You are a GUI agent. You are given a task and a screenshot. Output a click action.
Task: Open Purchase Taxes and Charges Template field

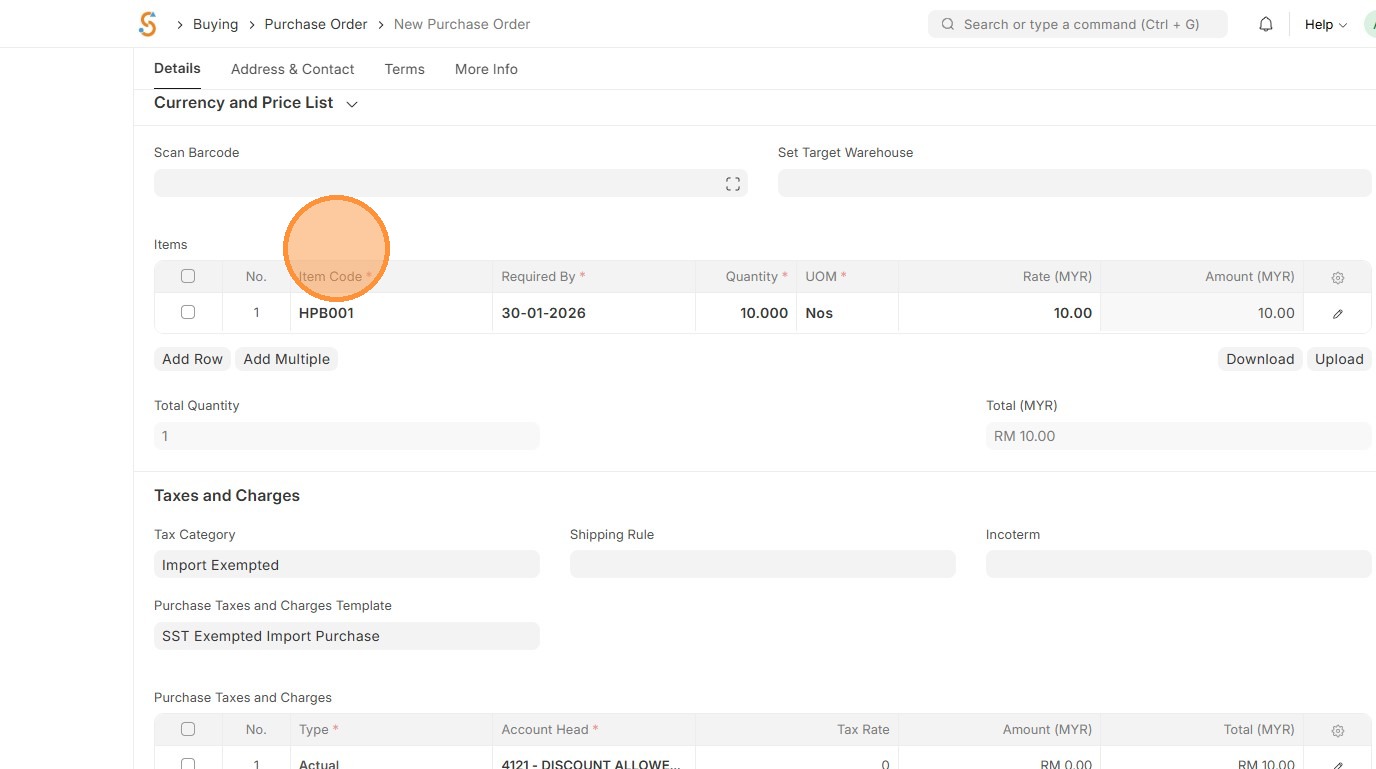point(347,635)
